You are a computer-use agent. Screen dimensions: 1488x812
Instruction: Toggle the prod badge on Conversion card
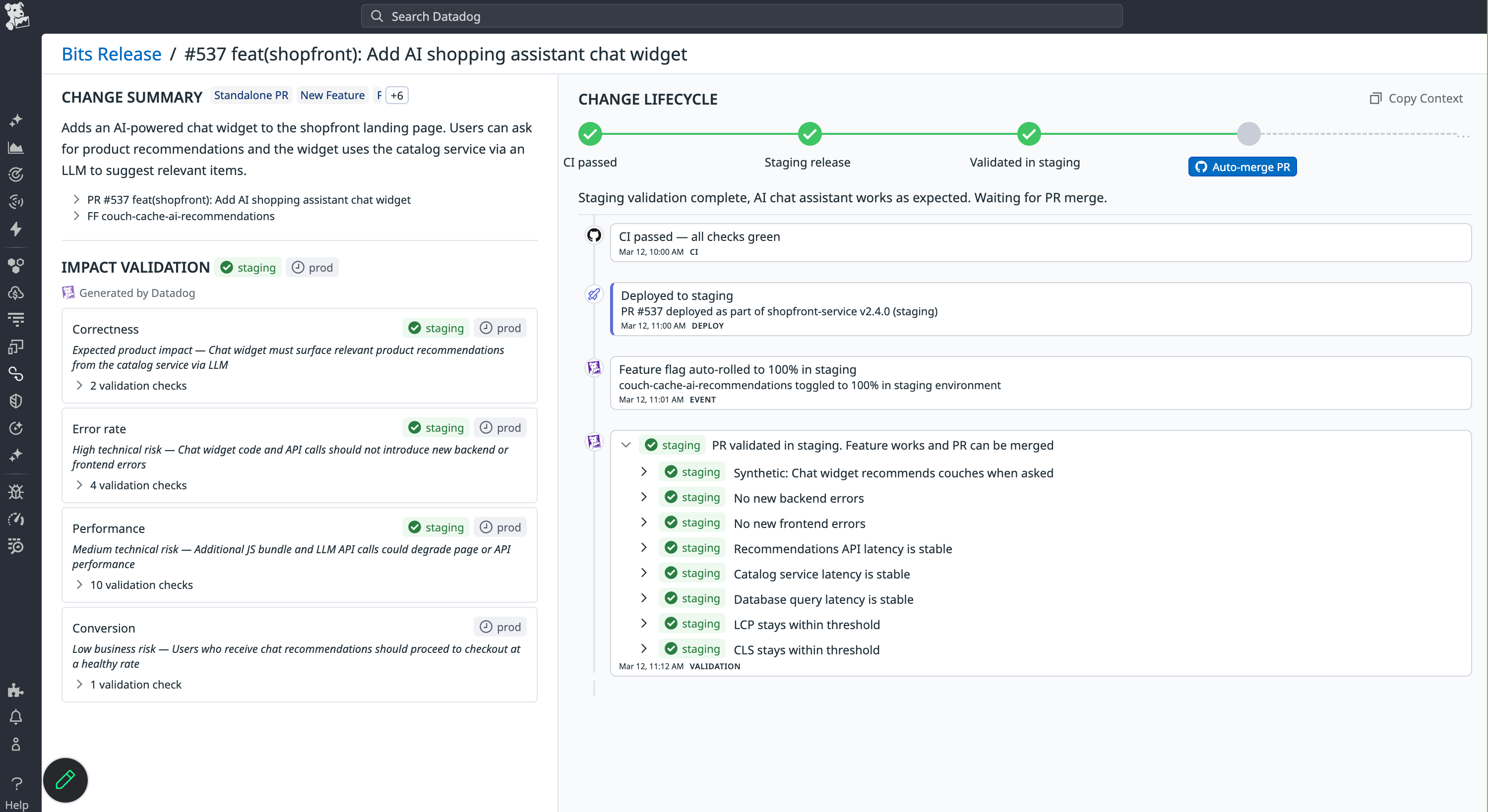pos(500,627)
